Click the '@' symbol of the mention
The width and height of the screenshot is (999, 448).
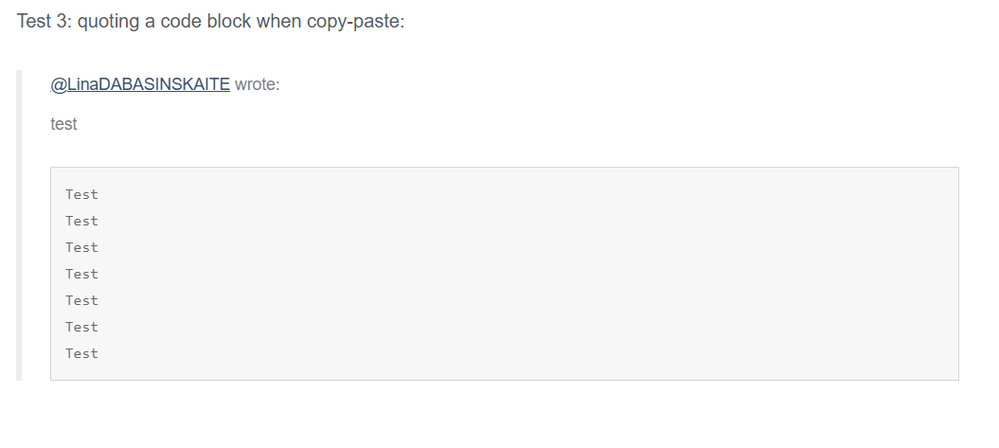point(58,84)
